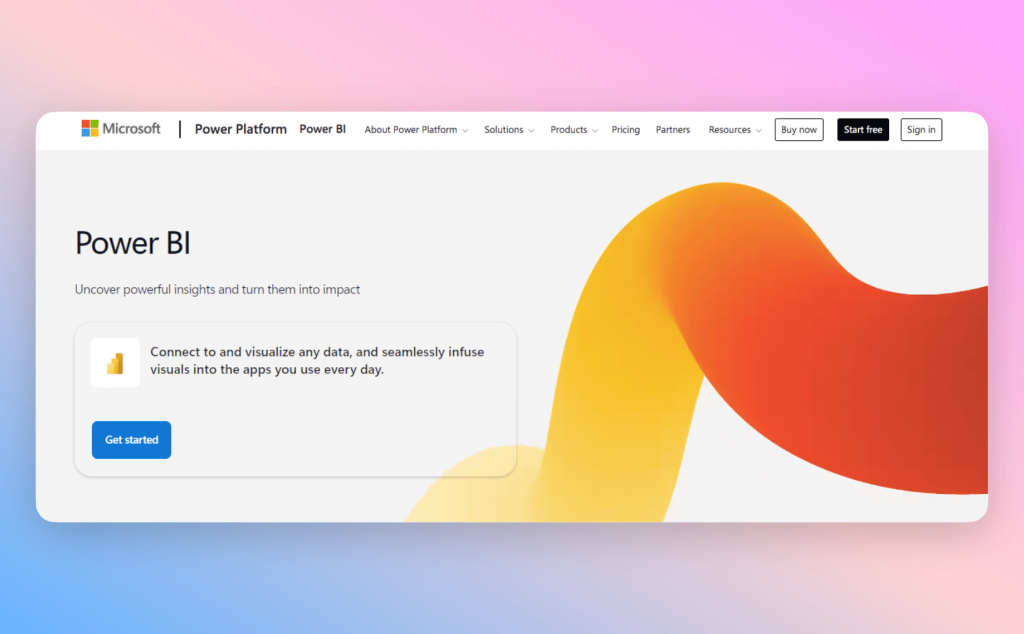Go to the Pricing page
1024x634 pixels.
click(x=626, y=130)
